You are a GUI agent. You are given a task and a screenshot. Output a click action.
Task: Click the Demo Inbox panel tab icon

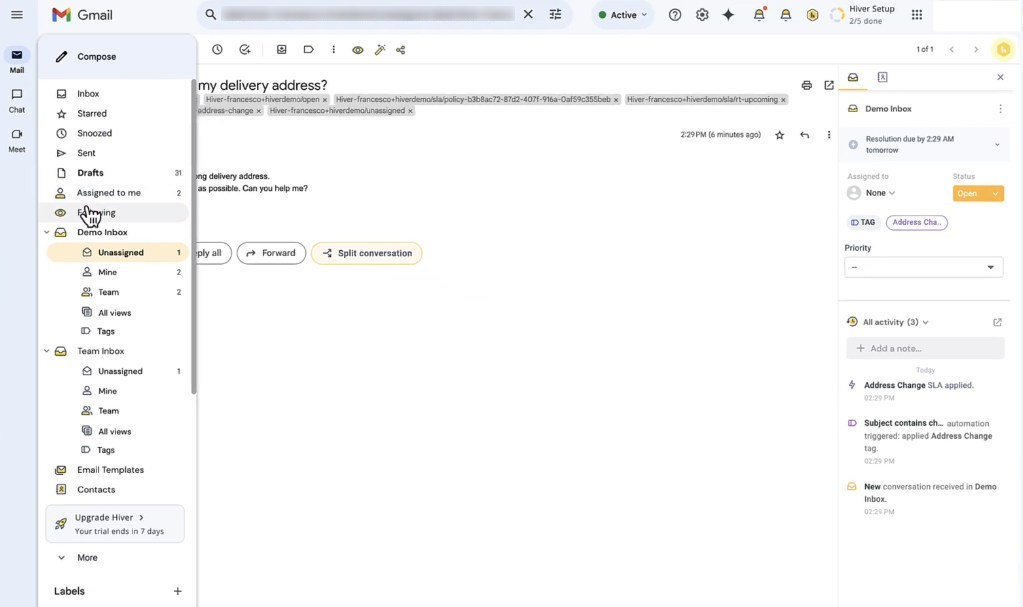(x=851, y=77)
